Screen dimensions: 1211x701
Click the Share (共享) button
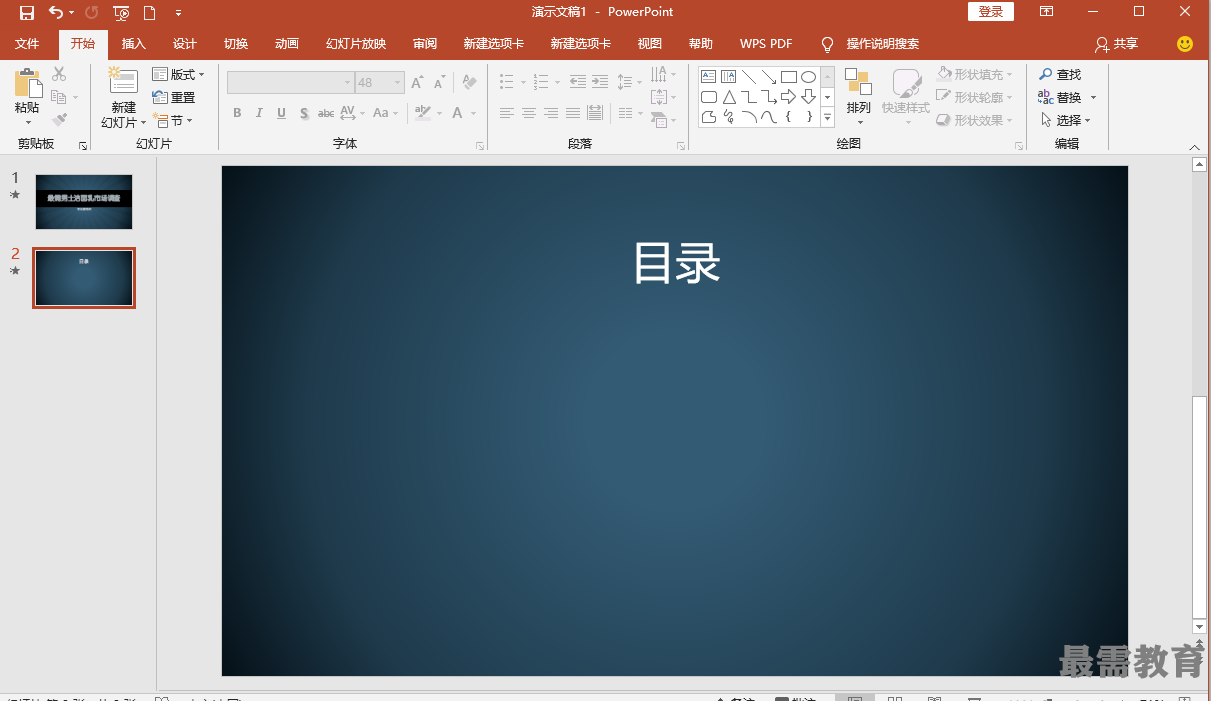[x=1117, y=44]
